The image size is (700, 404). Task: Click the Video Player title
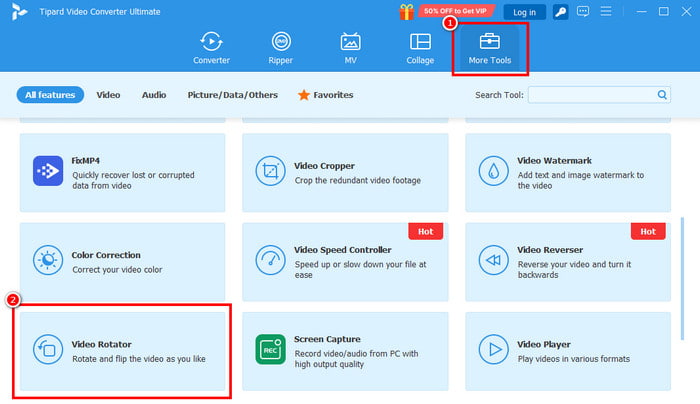(x=544, y=344)
